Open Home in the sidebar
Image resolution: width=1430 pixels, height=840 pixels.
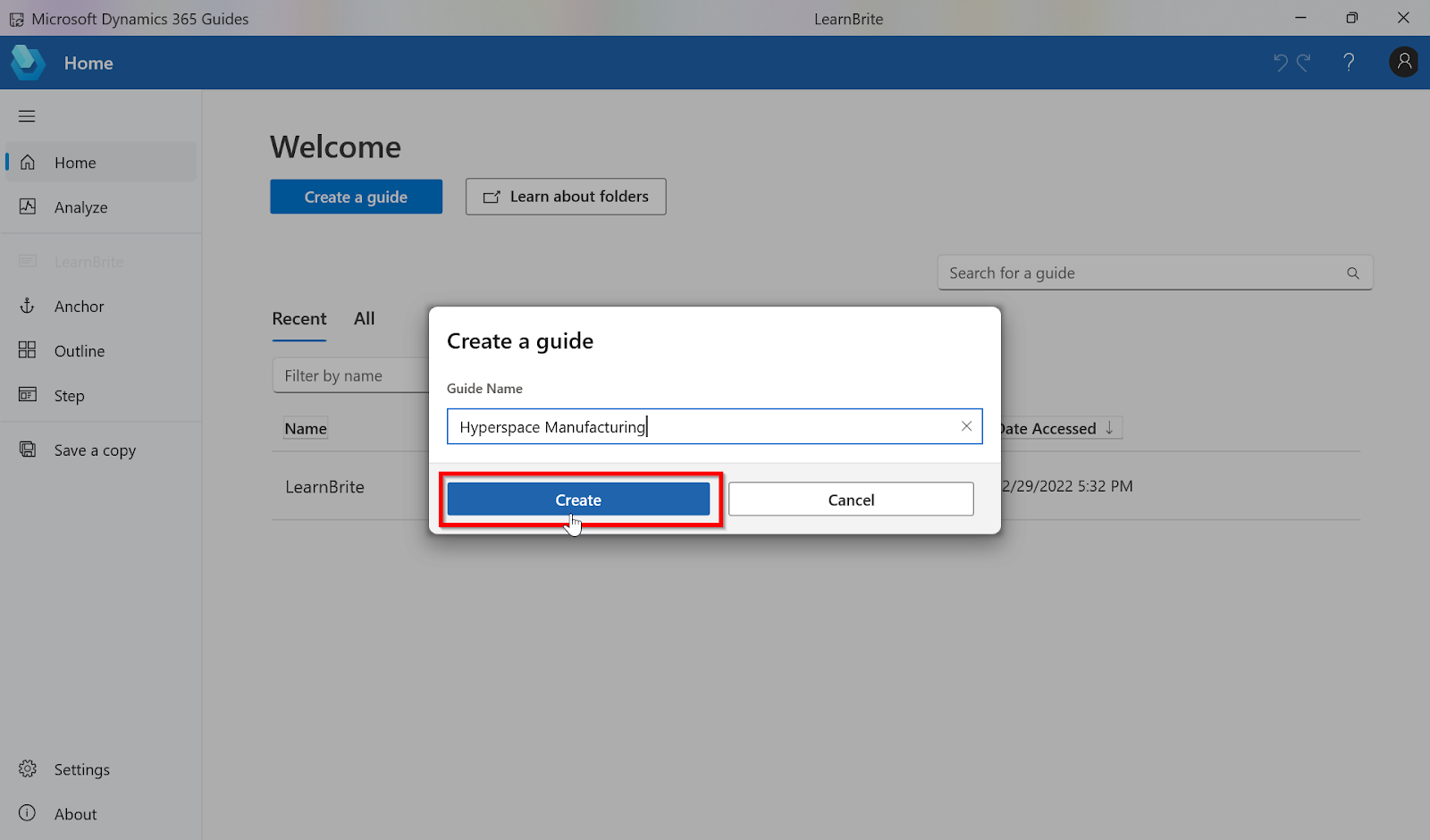point(101,163)
